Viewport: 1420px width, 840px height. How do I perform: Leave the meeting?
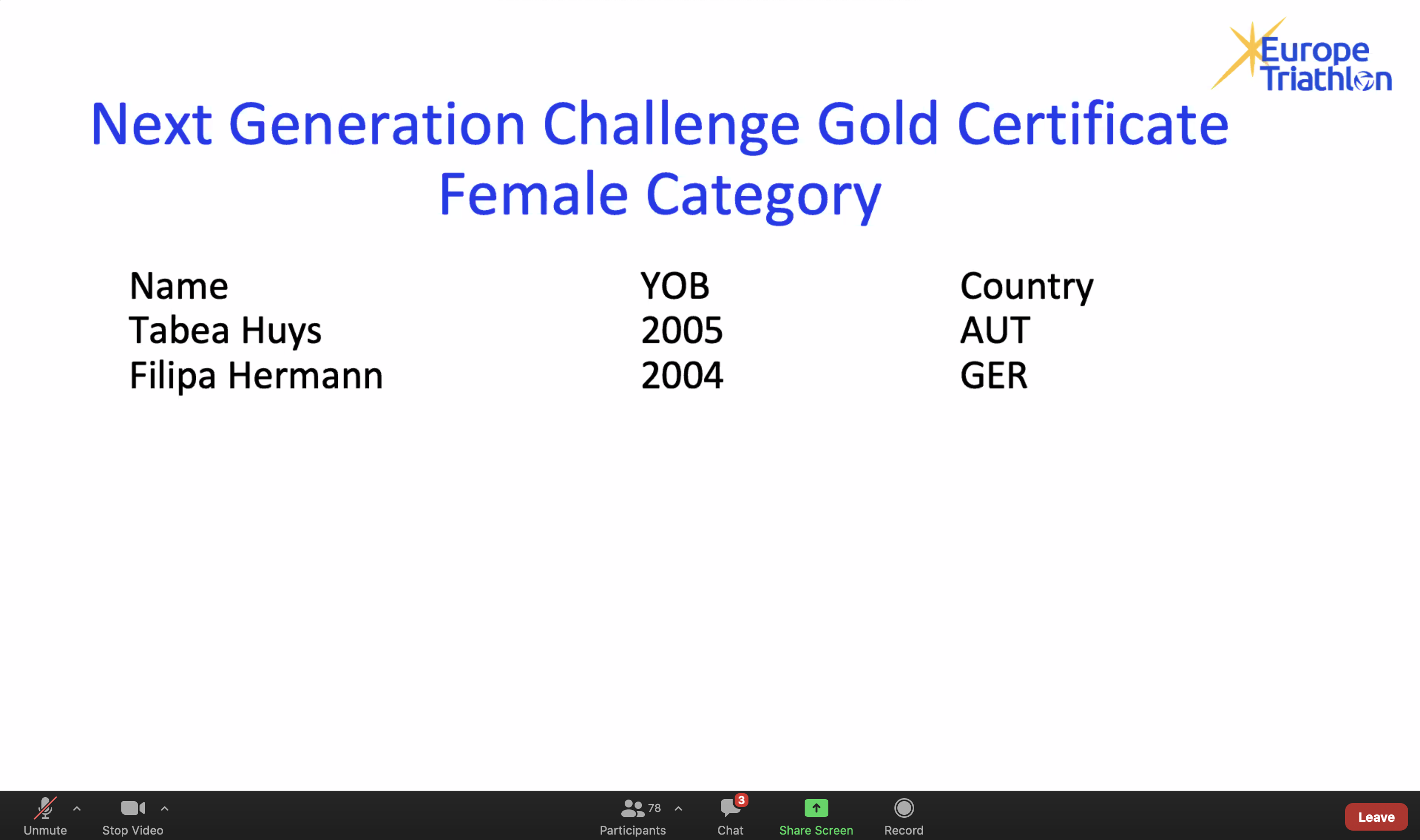(x=1376, y=817)
